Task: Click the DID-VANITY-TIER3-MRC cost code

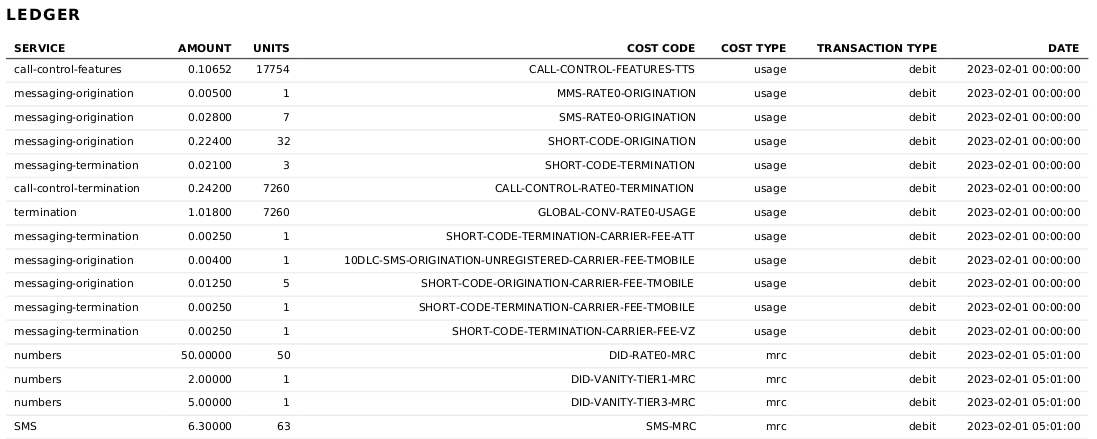Action: (633, 402)
